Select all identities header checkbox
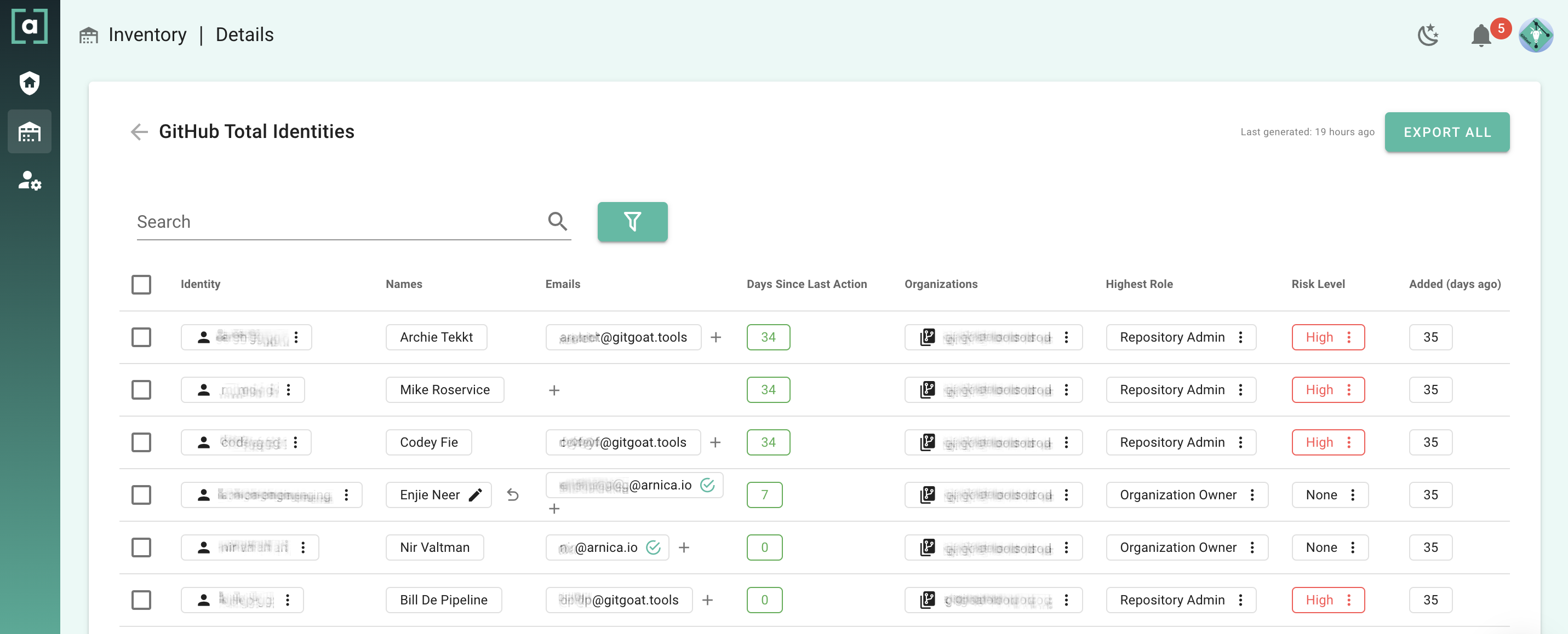Screen dimensions: 1568x634 [141, 284]
